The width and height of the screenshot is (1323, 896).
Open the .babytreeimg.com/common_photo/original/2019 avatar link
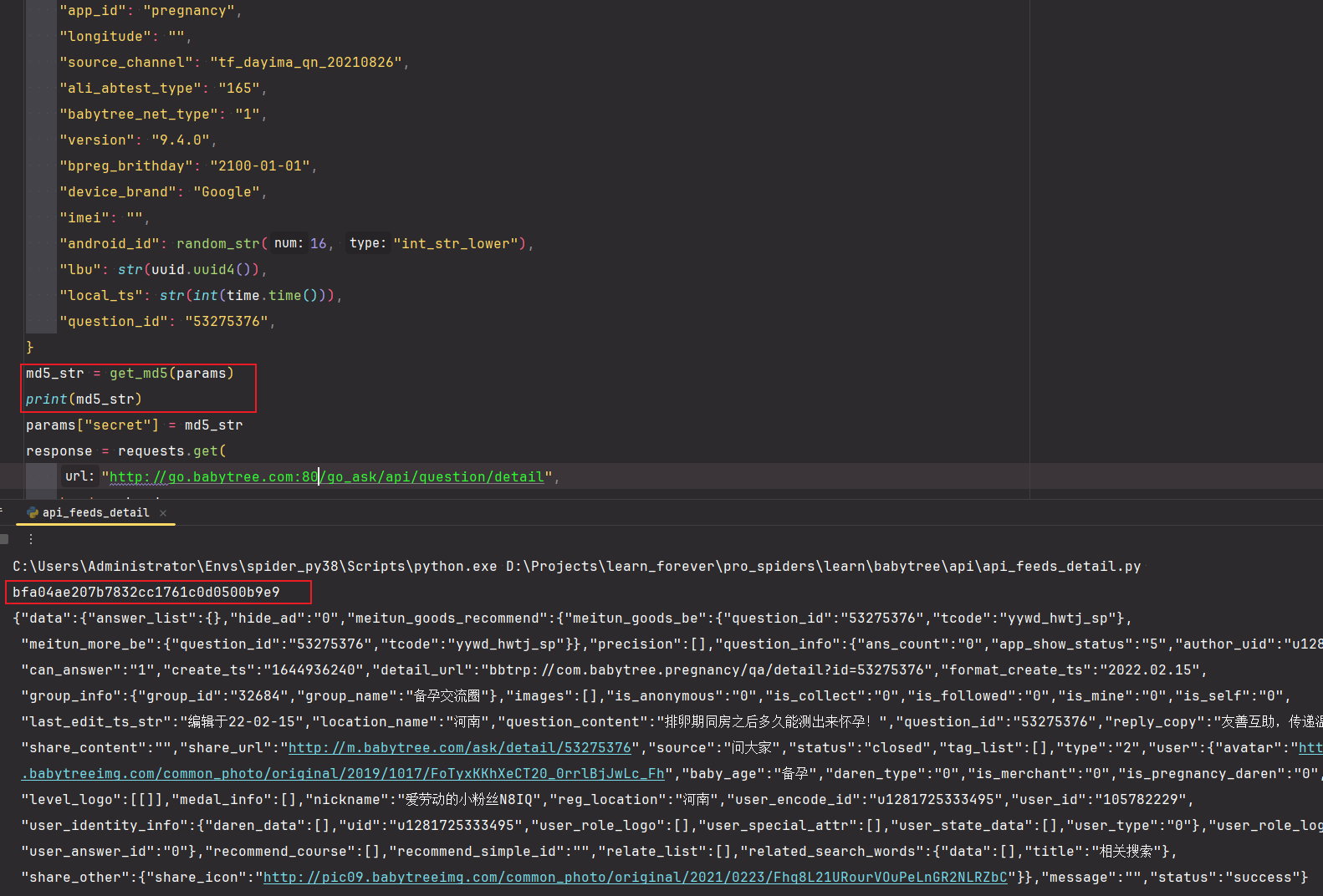click(x=342, y=774)
